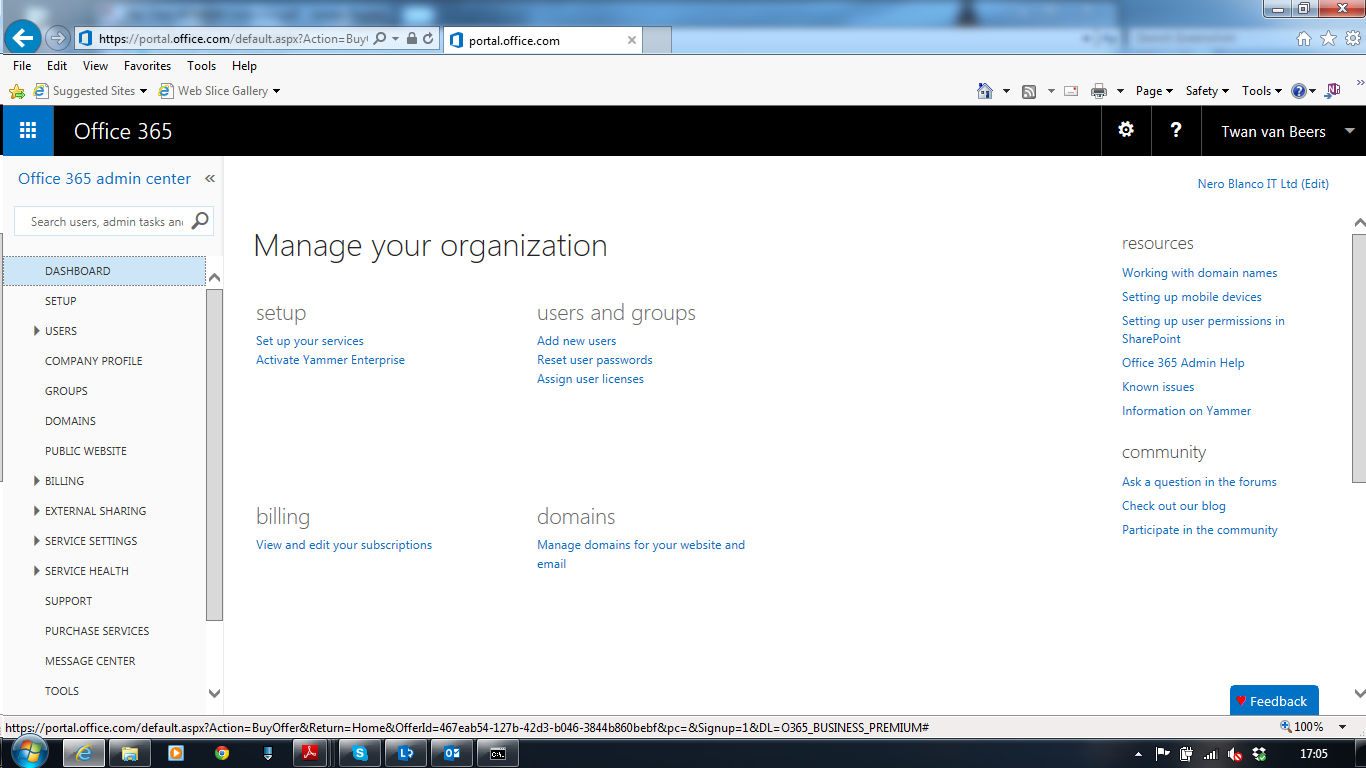Click View and edit your subscriptions link
This screenshot has height=768, width=1366.
pos(344,545)
